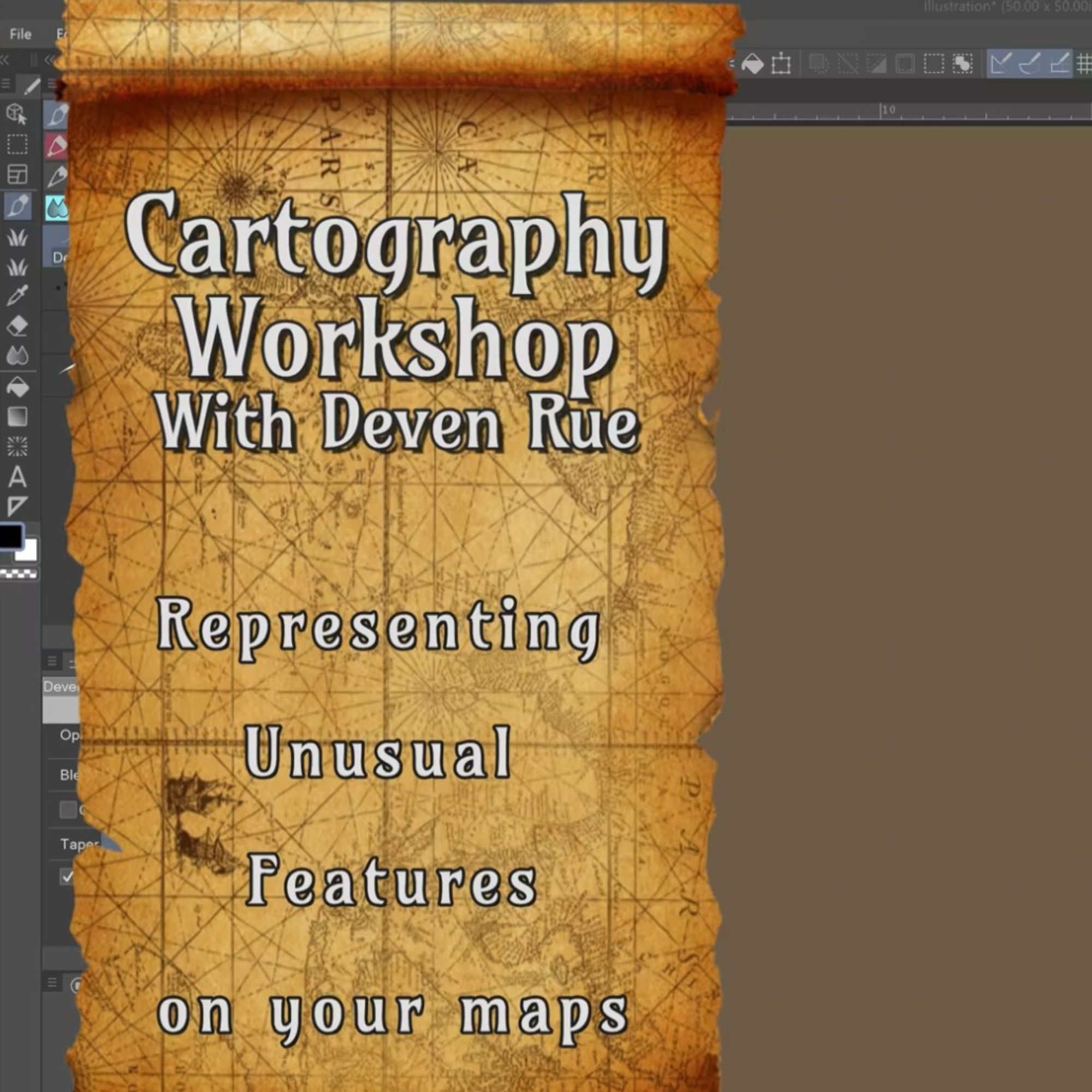
Task: Select the Saturated line figure tool
Action: tap(17, 447)
